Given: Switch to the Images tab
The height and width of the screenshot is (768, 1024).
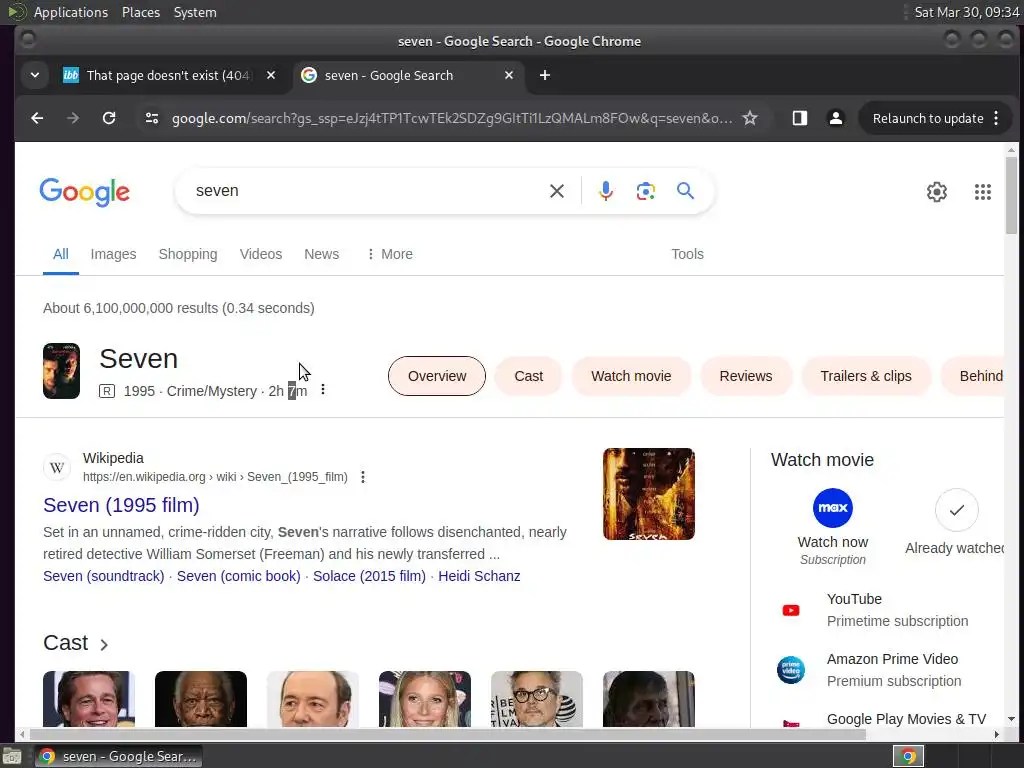Looking at the screenshot, I should click(x=114, y=254).
